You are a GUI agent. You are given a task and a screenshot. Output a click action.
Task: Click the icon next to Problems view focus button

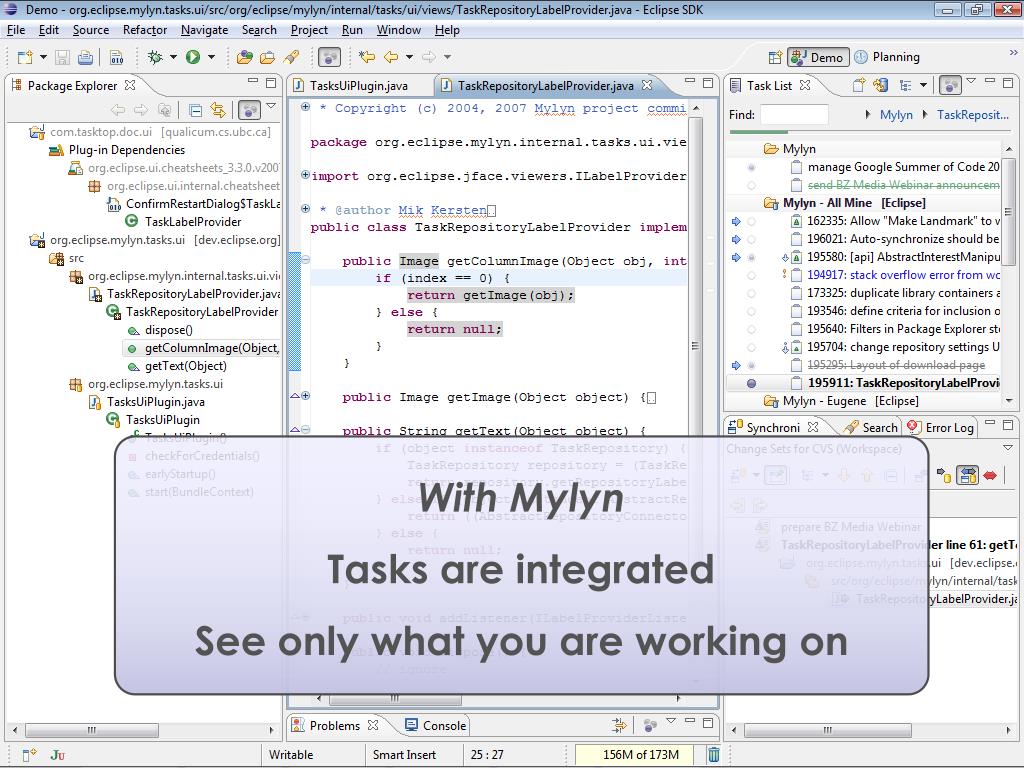pos(618,724)
